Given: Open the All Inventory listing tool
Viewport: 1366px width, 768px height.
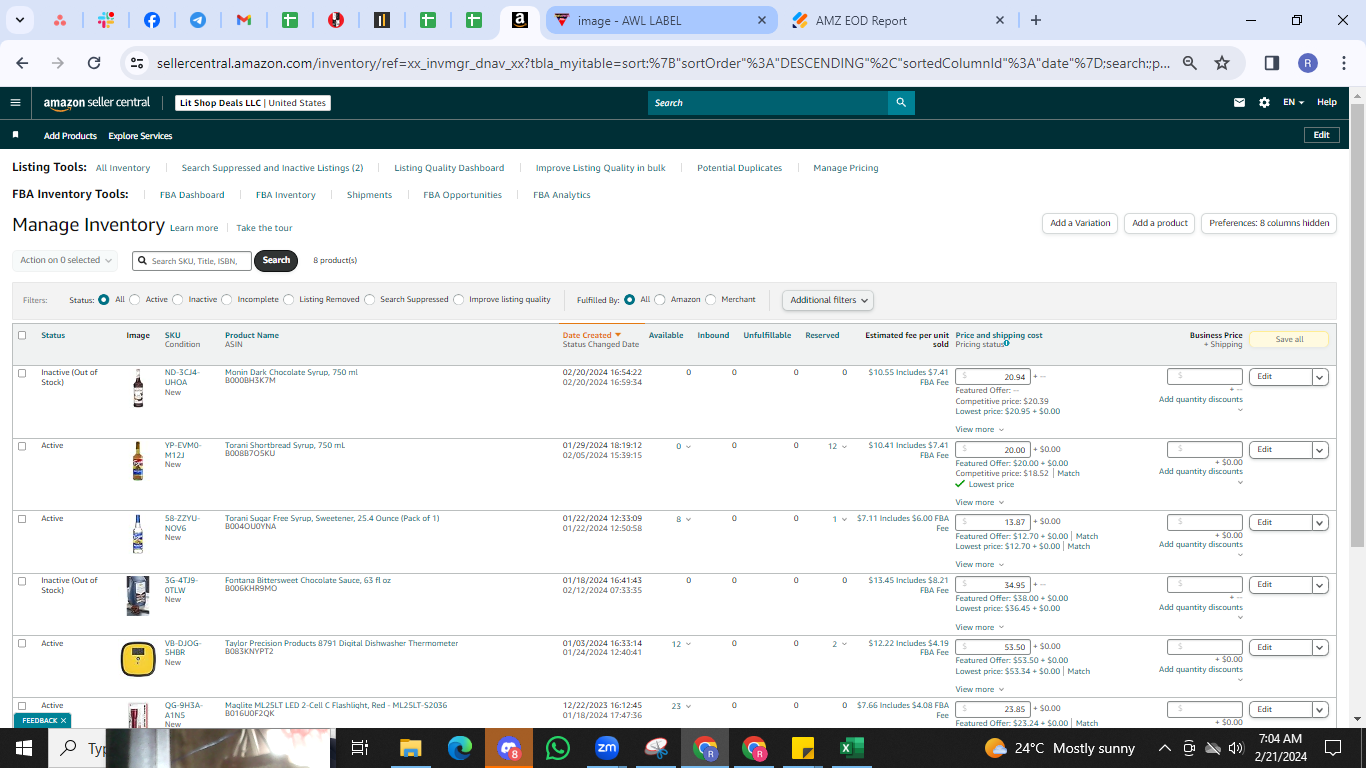Looking at the screenshot, I should [123, 168].
